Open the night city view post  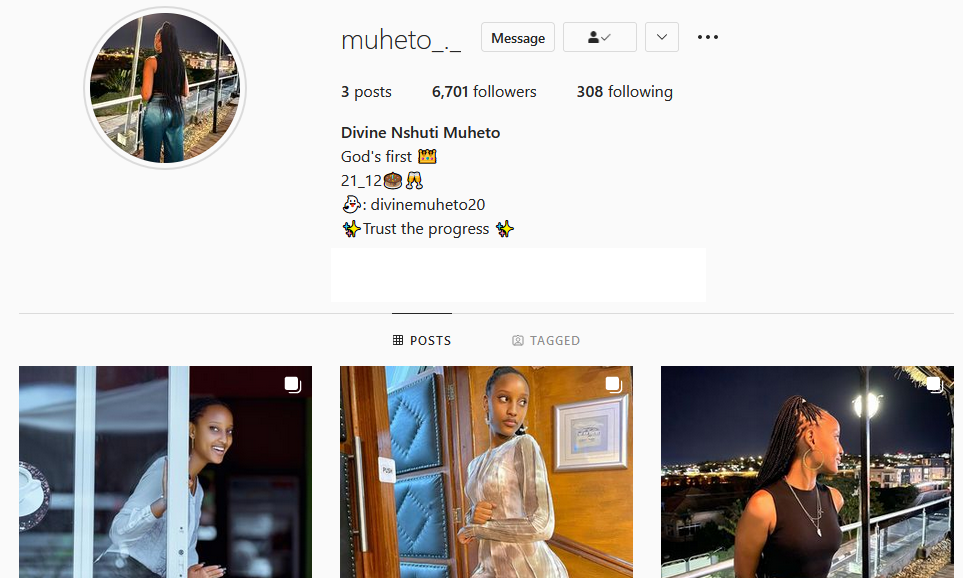807,472
